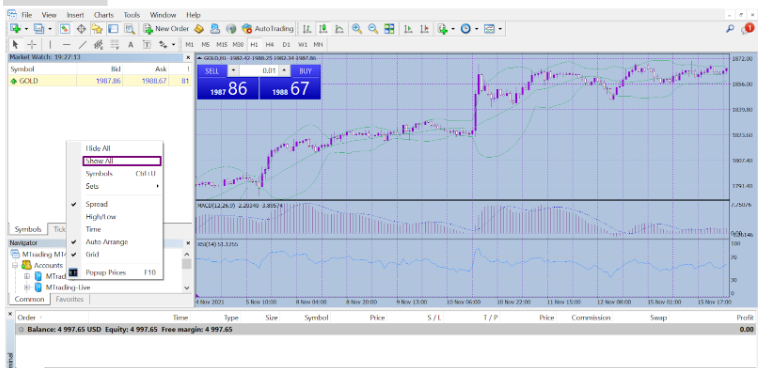Open the Charts menu
Image resolution: width=773 pixels, height=378 pixels.
(x=104, y=15)
